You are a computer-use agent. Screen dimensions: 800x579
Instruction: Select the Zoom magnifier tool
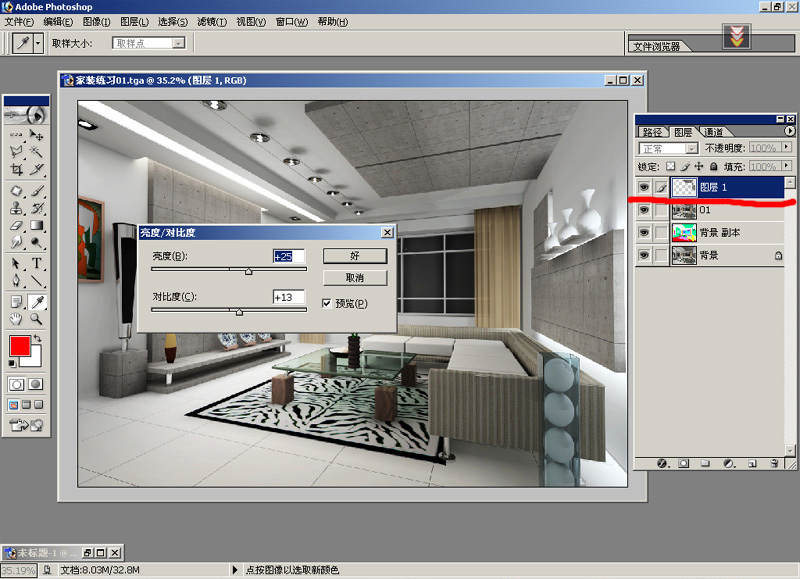pyautogui.click(x=36, y=319)
